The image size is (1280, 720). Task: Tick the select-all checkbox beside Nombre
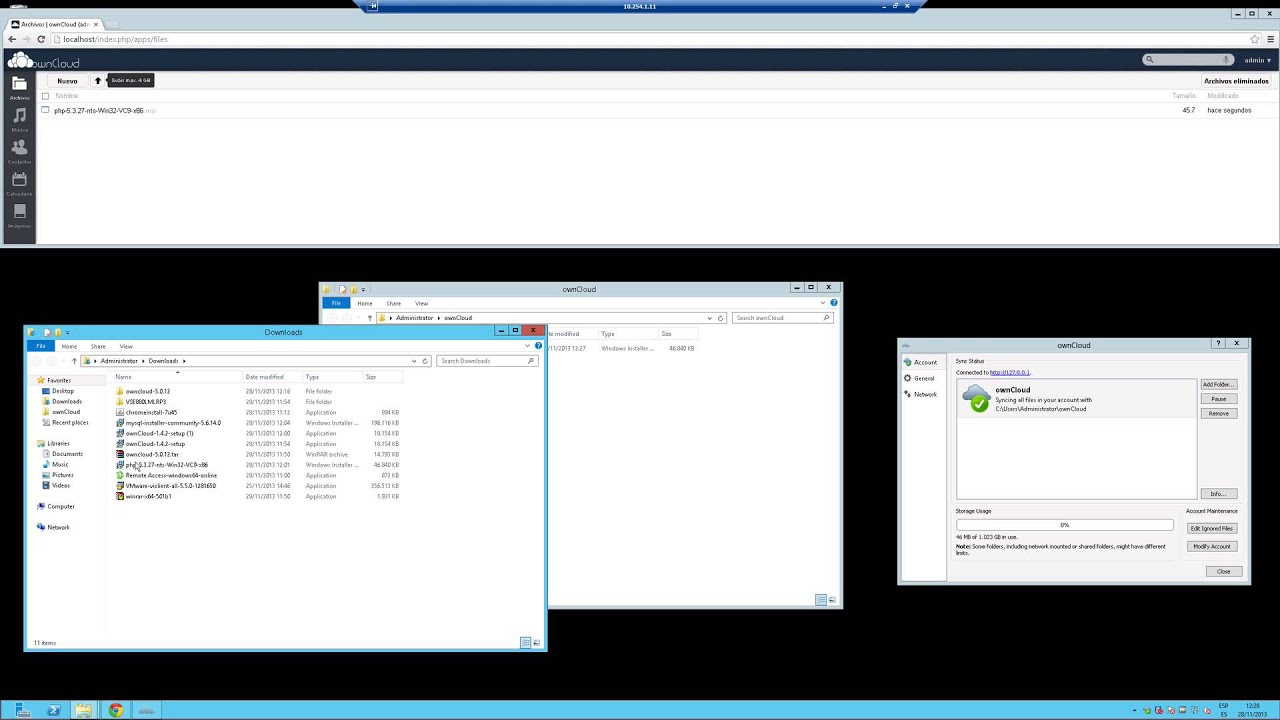click(45, 96)
